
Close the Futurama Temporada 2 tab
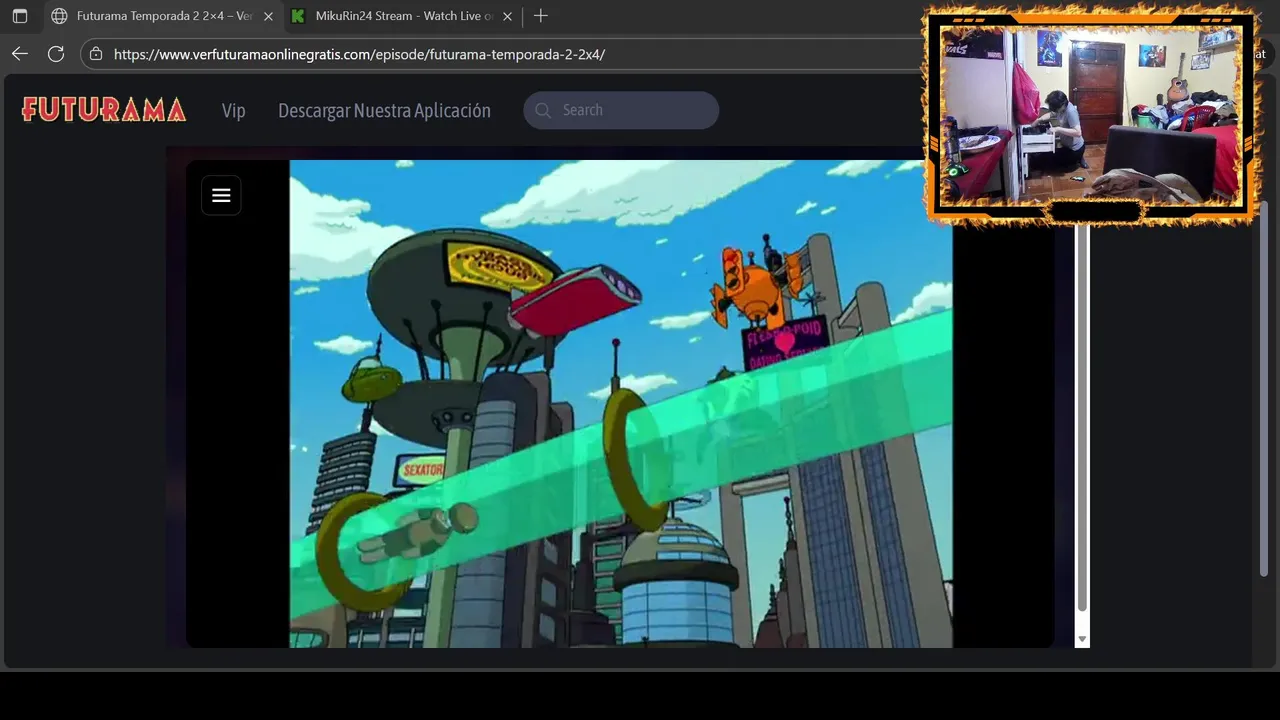pyautogui.click(x=268, y=16)
